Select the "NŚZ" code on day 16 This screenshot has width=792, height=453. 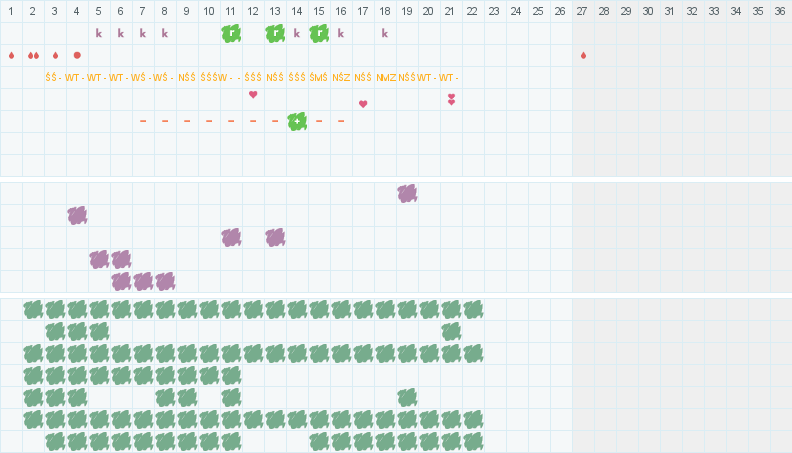tap(341, 77)
